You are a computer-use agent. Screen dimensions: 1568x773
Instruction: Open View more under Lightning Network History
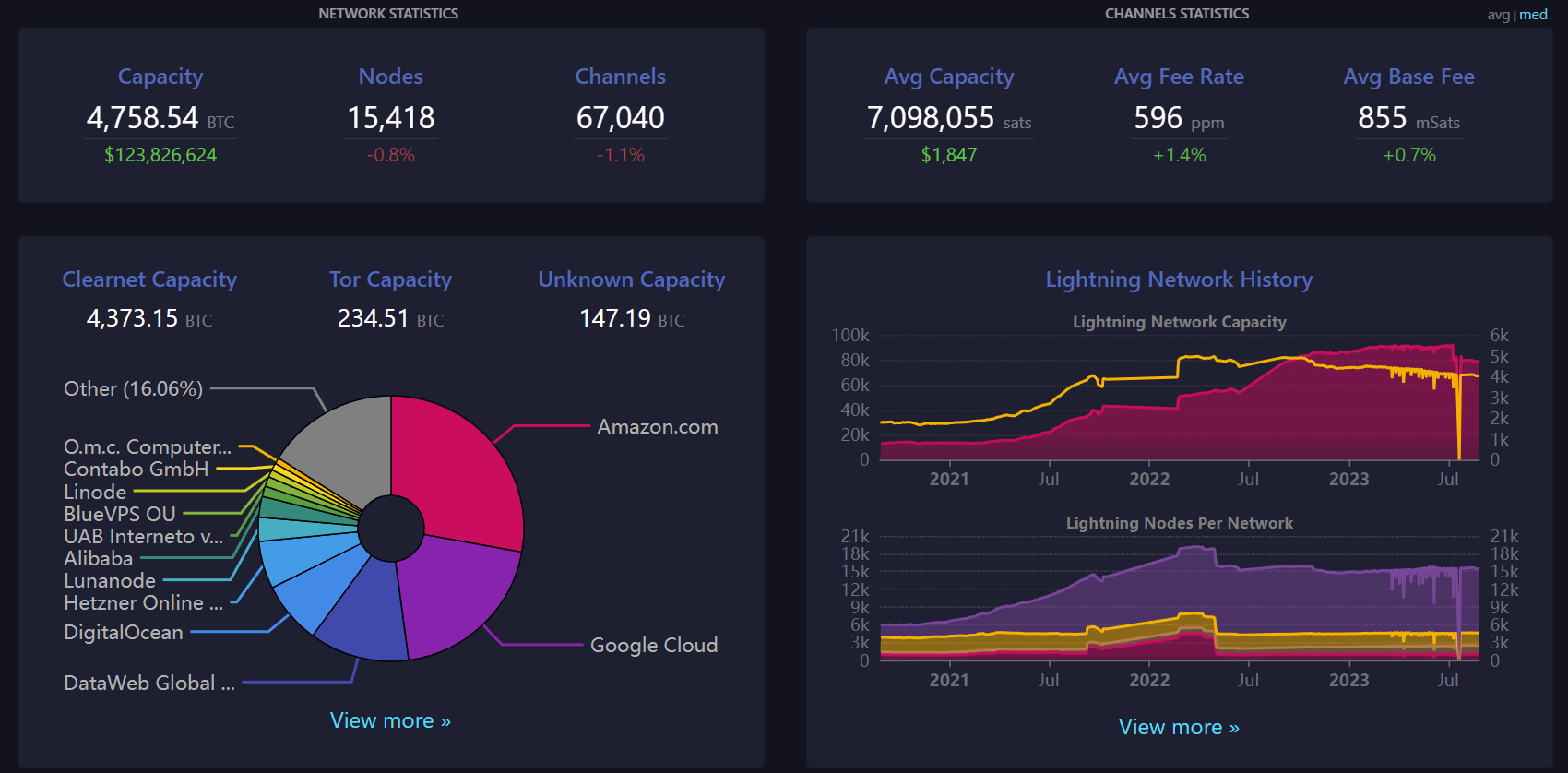click(1178, 727)
